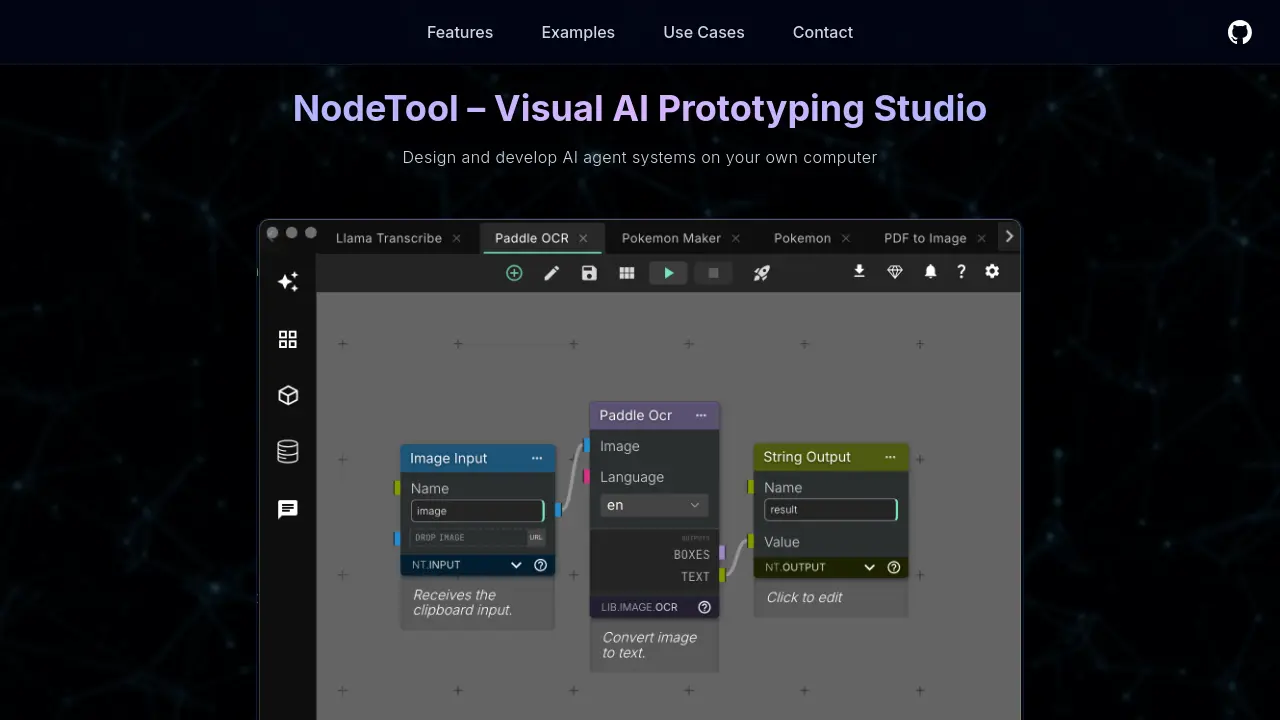
Task: Click the Paddle Ocr node title
Action: pos(636,415)
